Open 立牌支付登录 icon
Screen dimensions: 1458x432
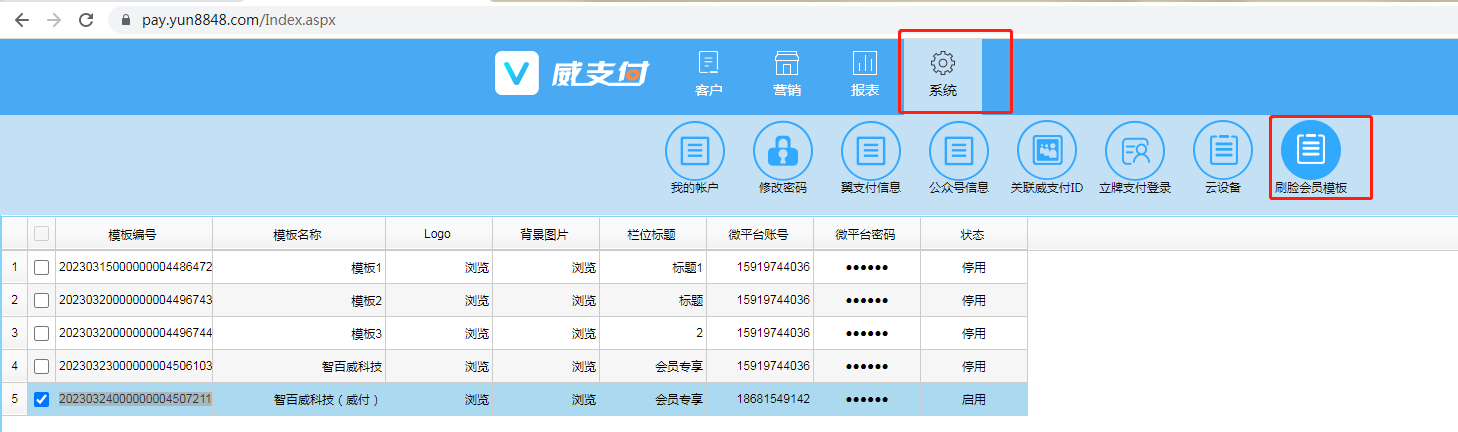[1134, 151]
